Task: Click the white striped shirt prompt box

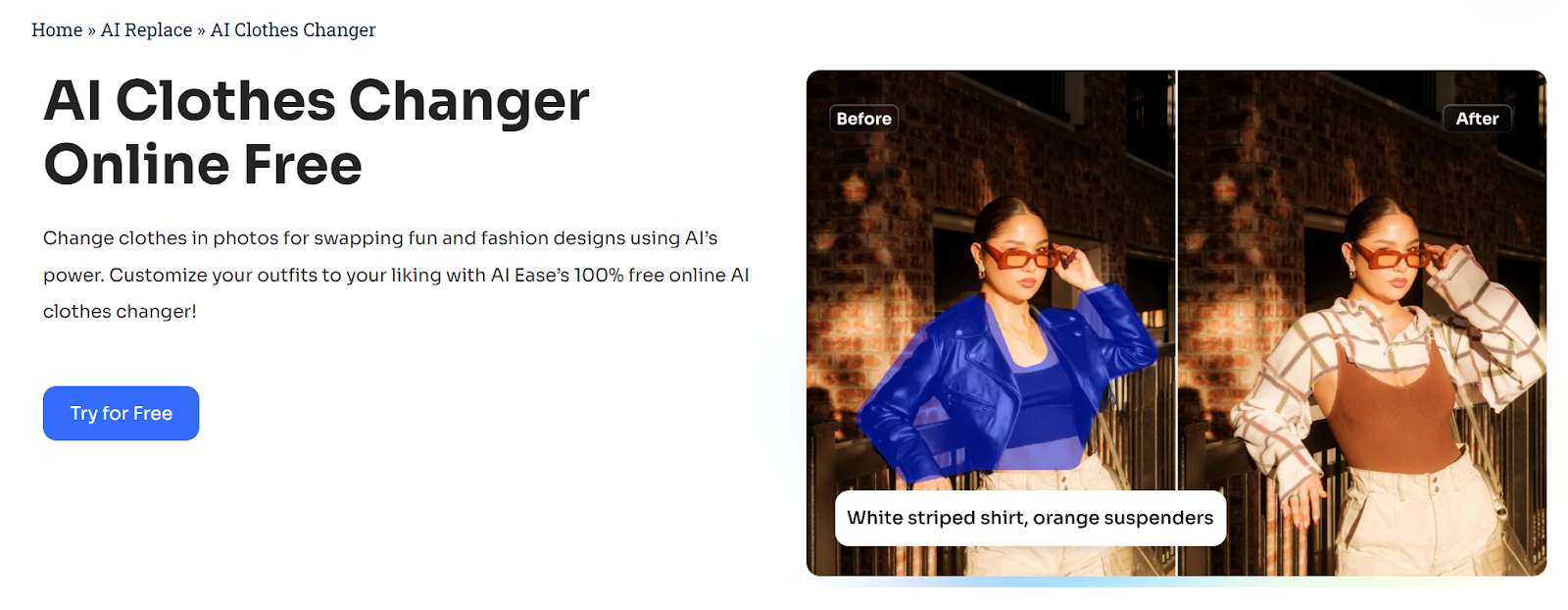Action: [x=1030, y=518]
